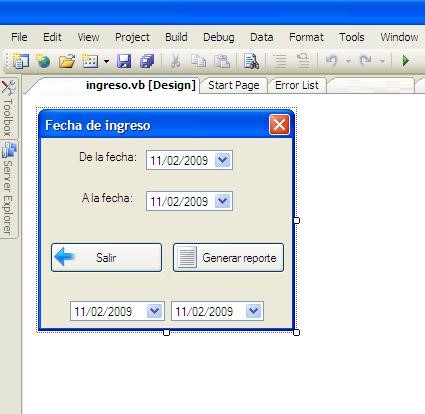Screen dimensions: 425x414
Task: Click the New Project toolbar icon
Action: point(21,61)
